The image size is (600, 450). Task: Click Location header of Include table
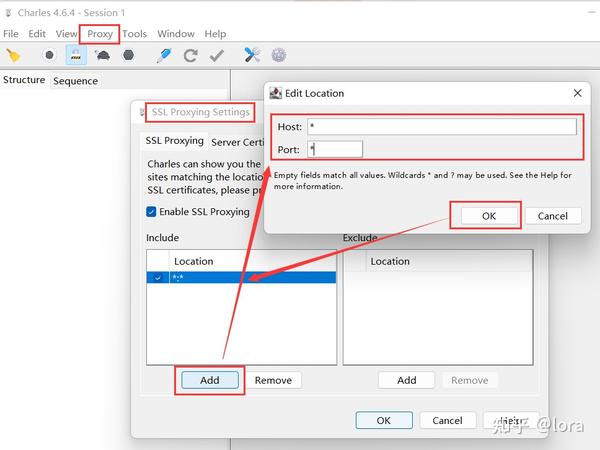coord(253,261)
